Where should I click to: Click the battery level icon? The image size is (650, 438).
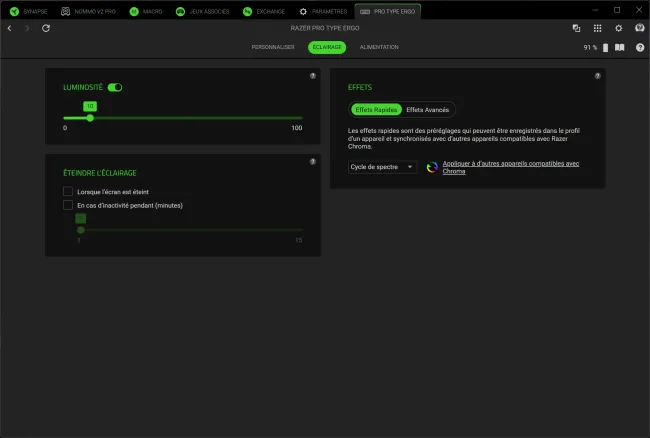click(606, 48)
